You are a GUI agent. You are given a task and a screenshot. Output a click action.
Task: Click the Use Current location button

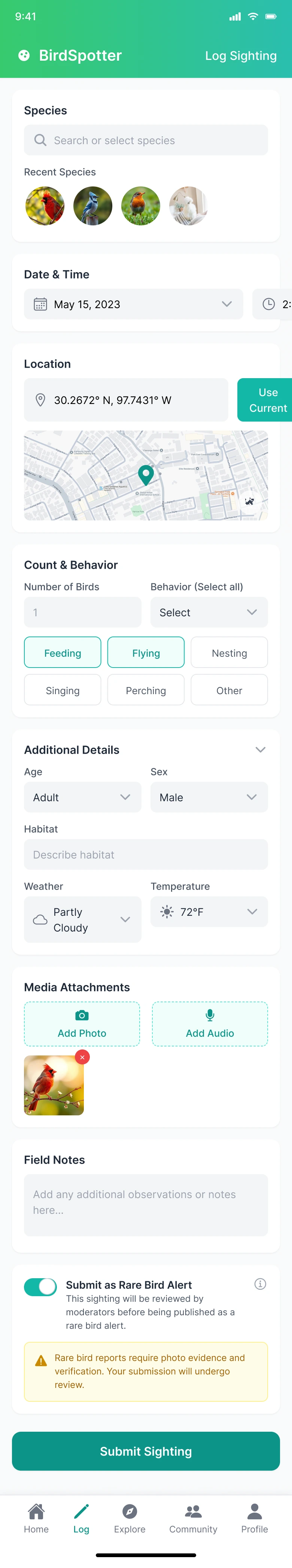click(266, 400)
